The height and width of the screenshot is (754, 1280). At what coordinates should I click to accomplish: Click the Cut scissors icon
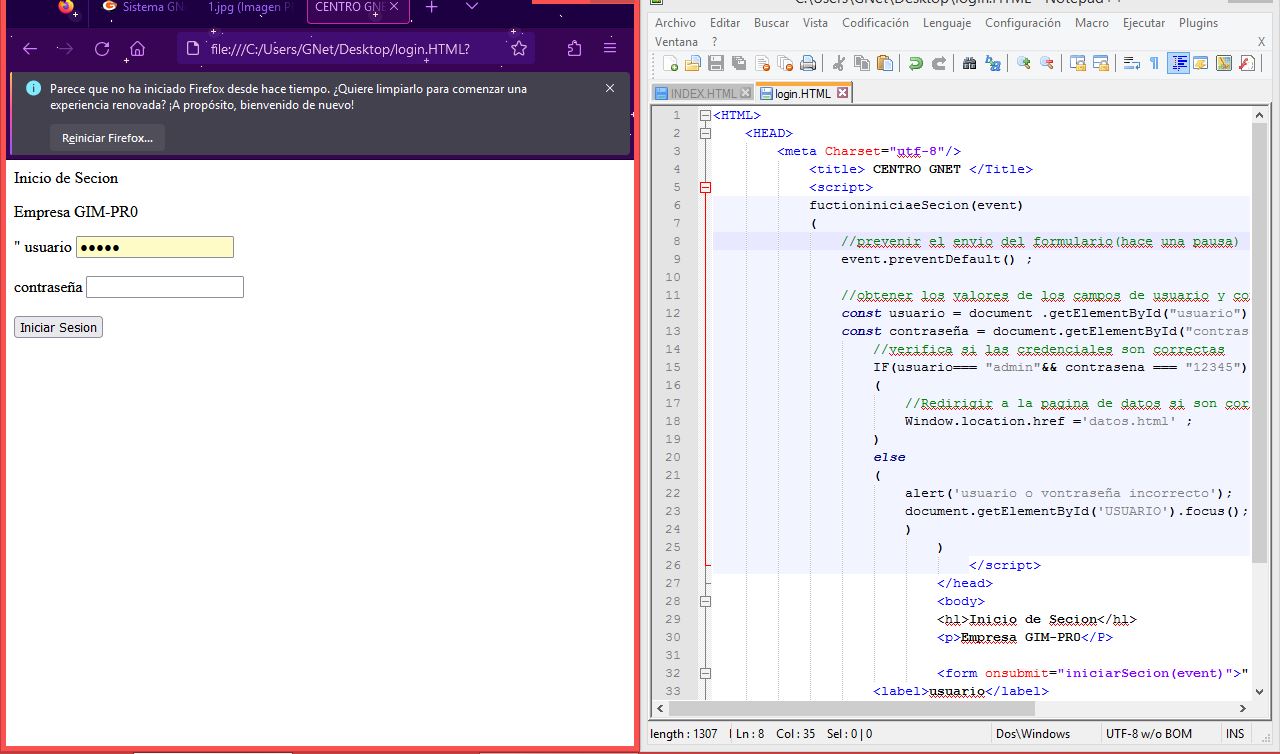tap(839, 63)
